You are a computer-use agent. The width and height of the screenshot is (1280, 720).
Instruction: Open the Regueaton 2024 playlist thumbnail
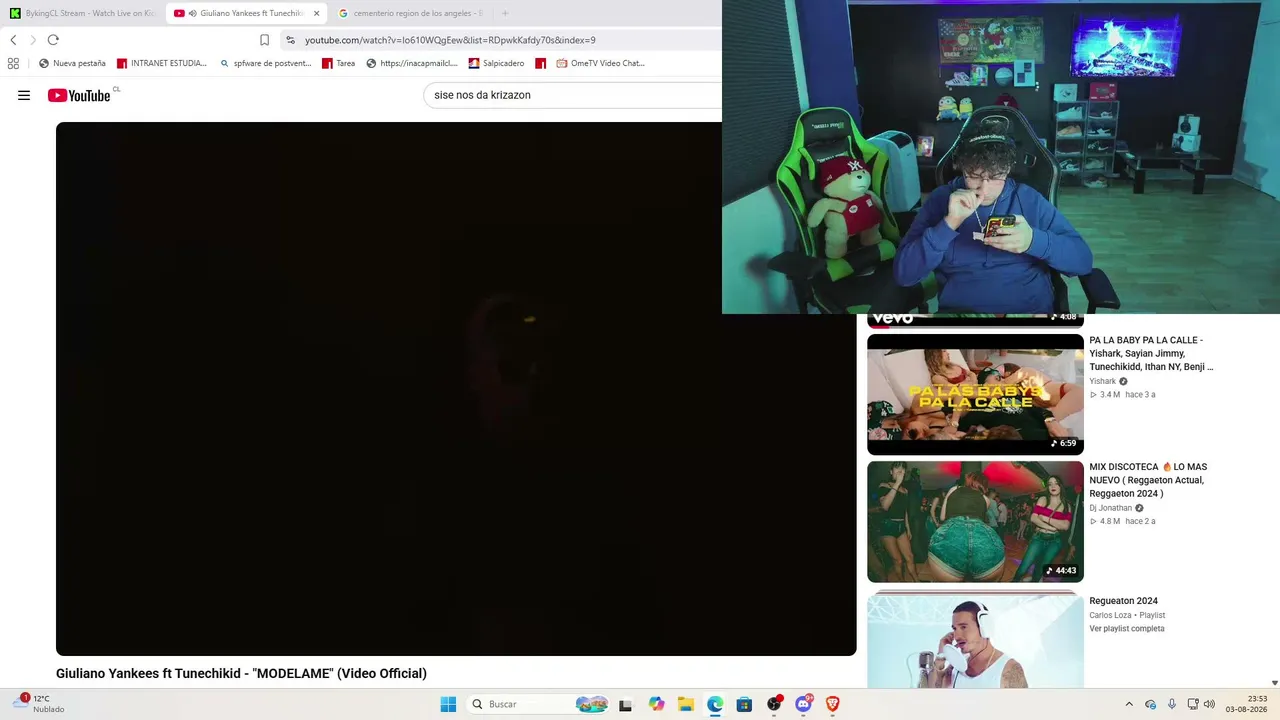pos(975,642)
